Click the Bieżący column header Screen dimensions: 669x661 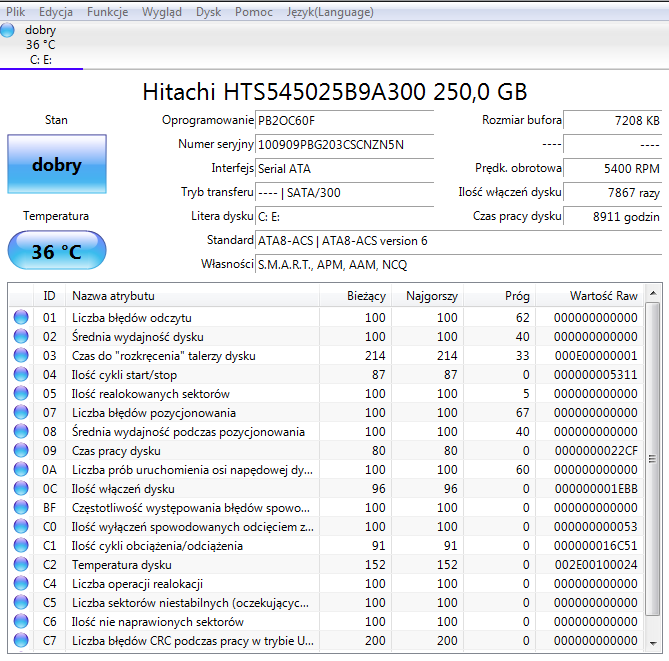pyautogui.click(x=355, y=296)
